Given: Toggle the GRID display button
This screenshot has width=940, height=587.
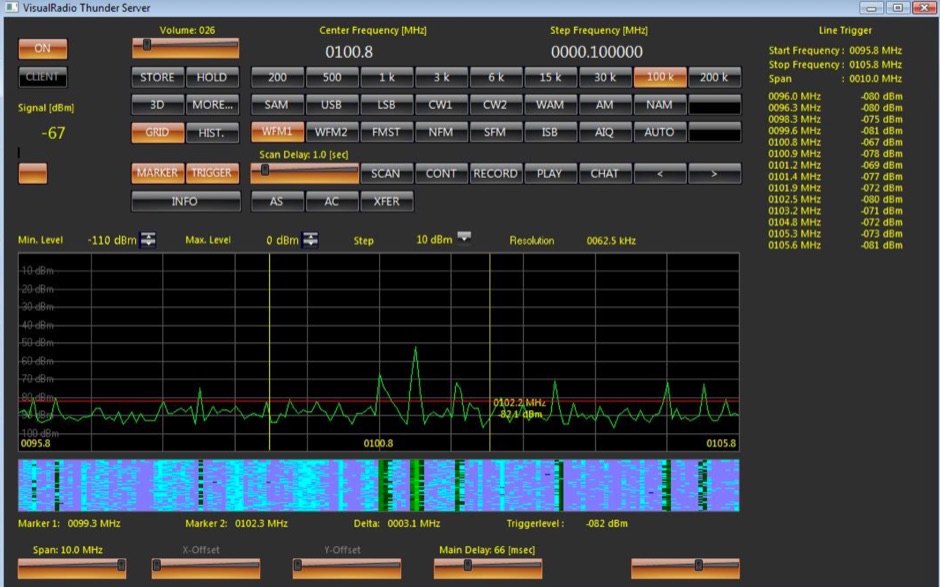Looking at the screenshot, I should point(157,133).
